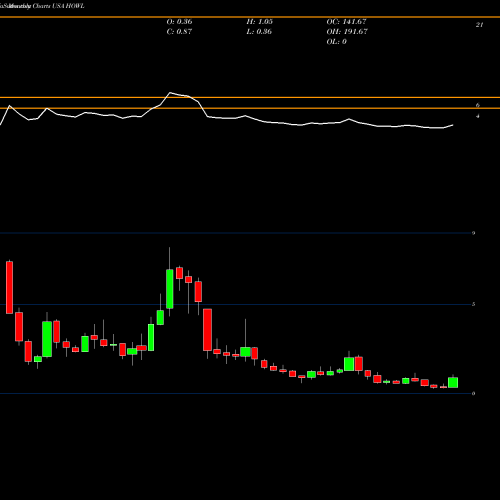This screenshot has height=500, width=500.
Task: Click the indicator axis label 6
Action: [478, 105]
